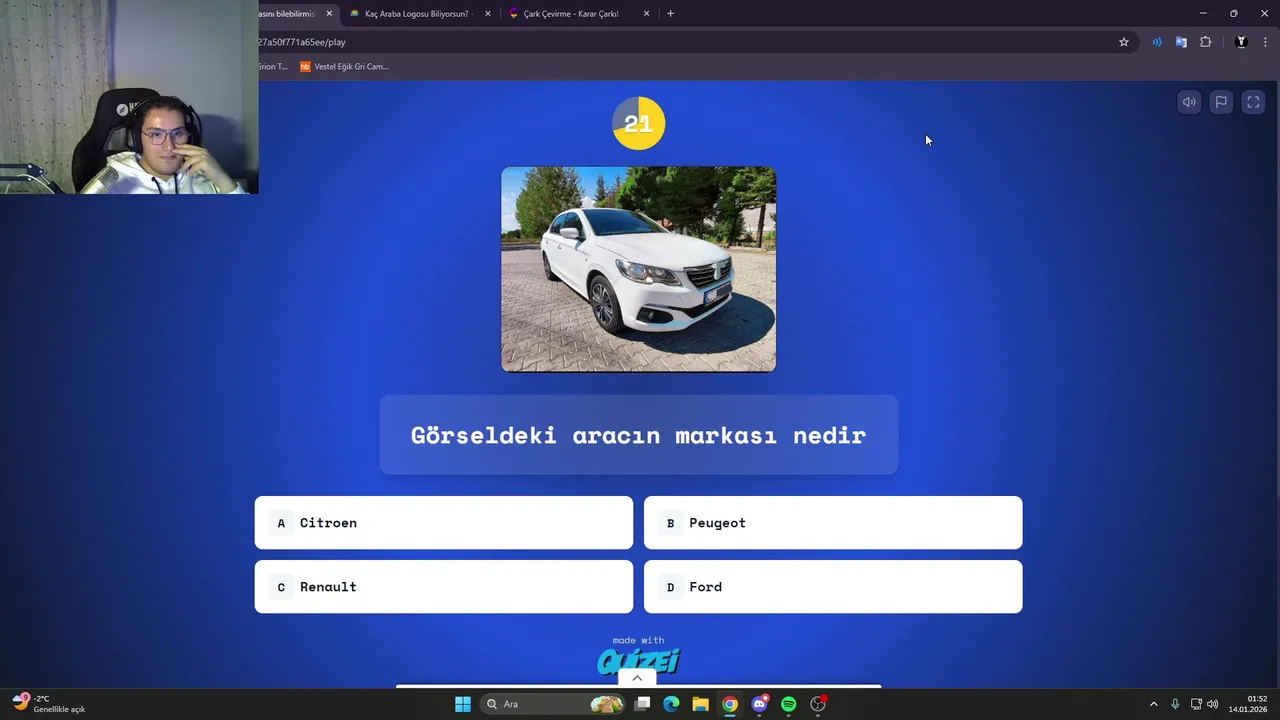Open the Extensions puzzle menu
The width and height of the screenshot is (1280, 720).
[x=1205, y=42]
